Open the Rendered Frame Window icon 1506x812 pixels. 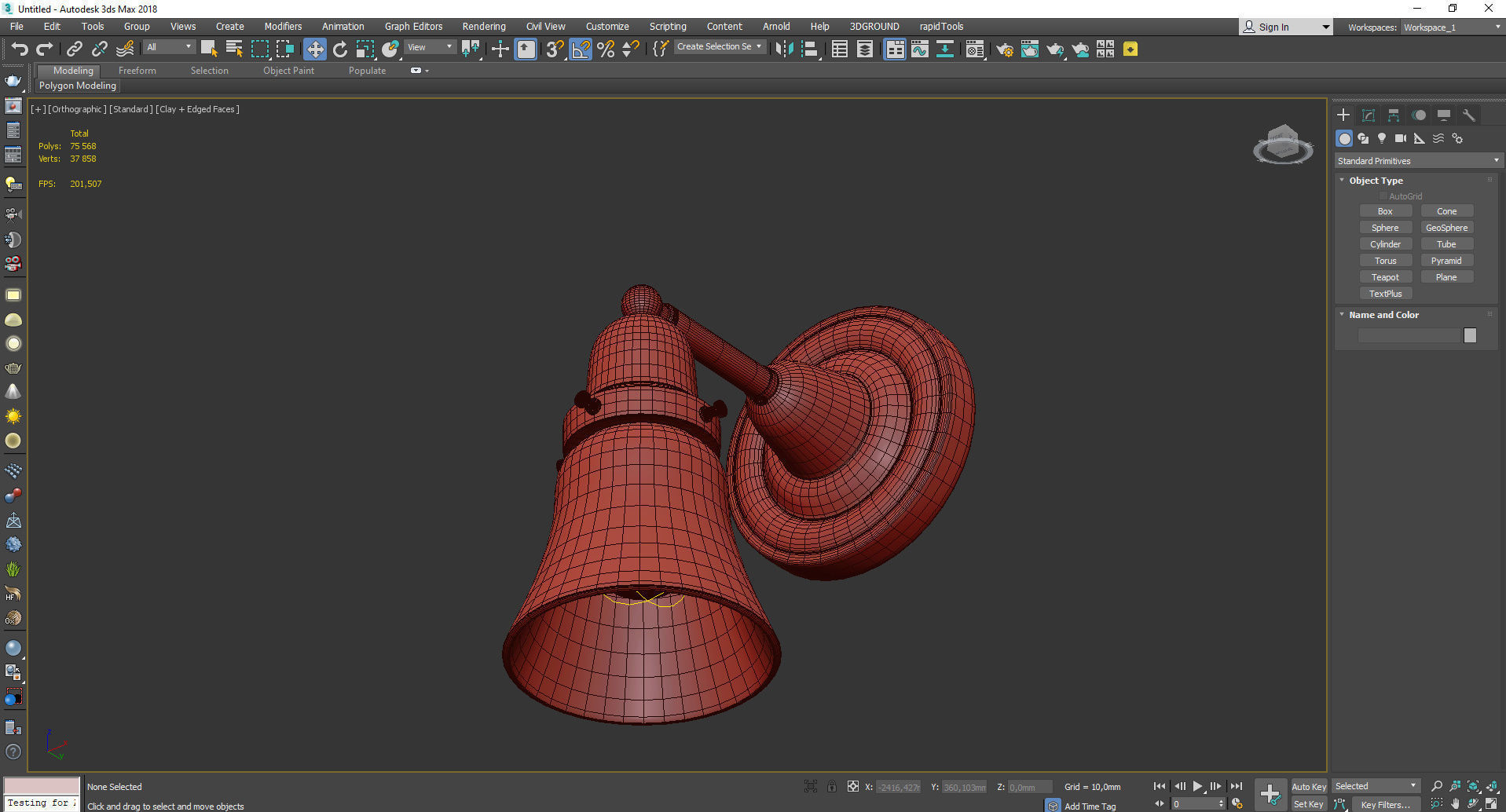tap(1030, 49)
